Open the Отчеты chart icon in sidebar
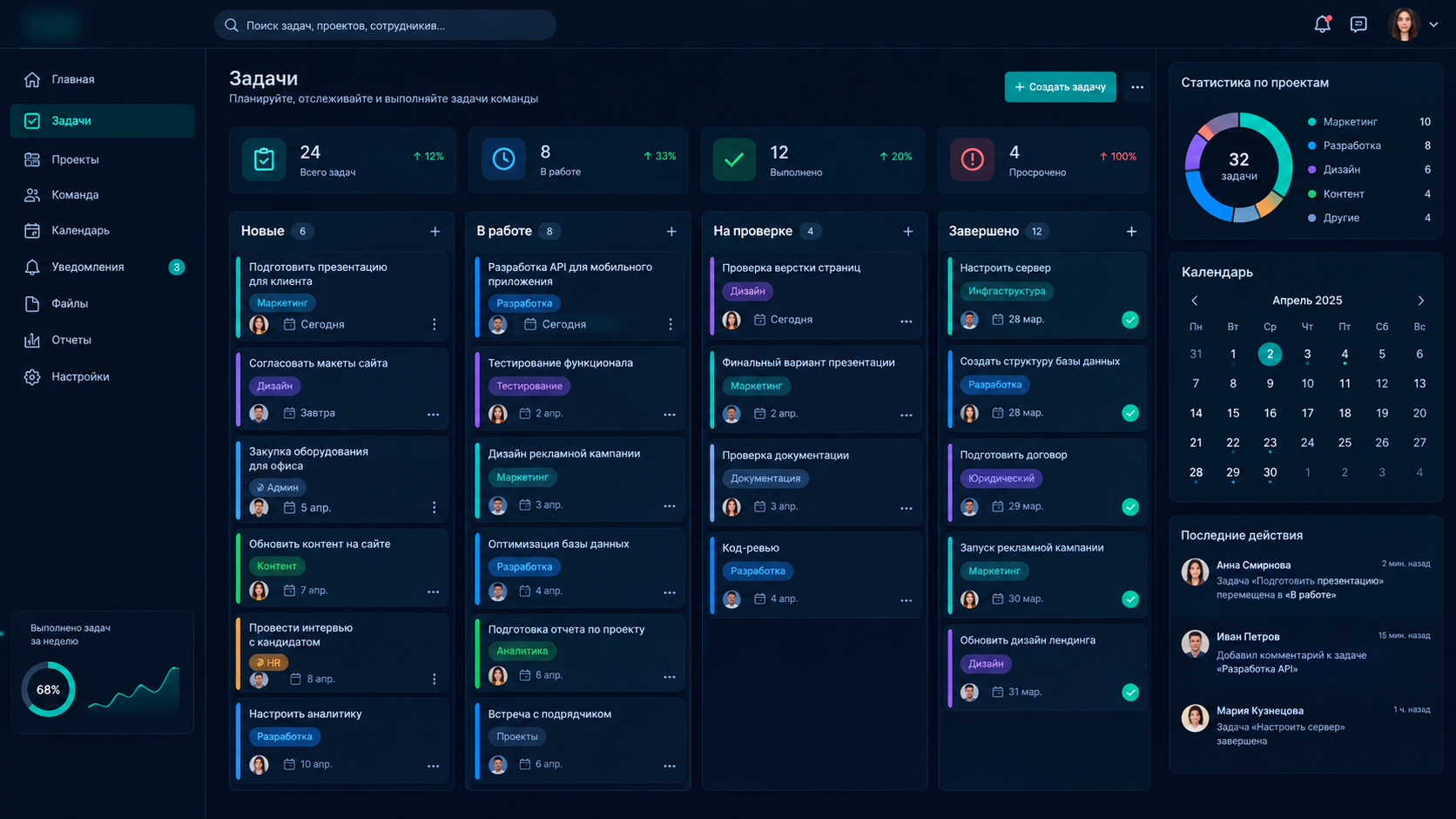Screen dimensions: 1456x819 pos(32,341)
